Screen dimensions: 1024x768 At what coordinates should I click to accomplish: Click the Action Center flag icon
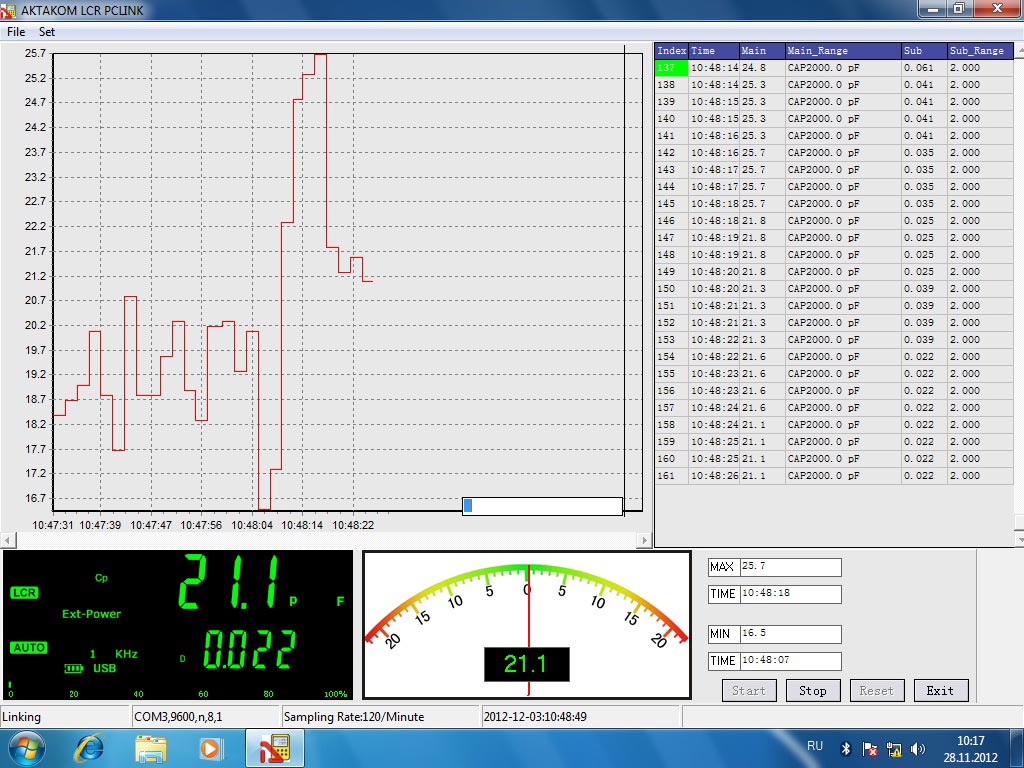869,749
